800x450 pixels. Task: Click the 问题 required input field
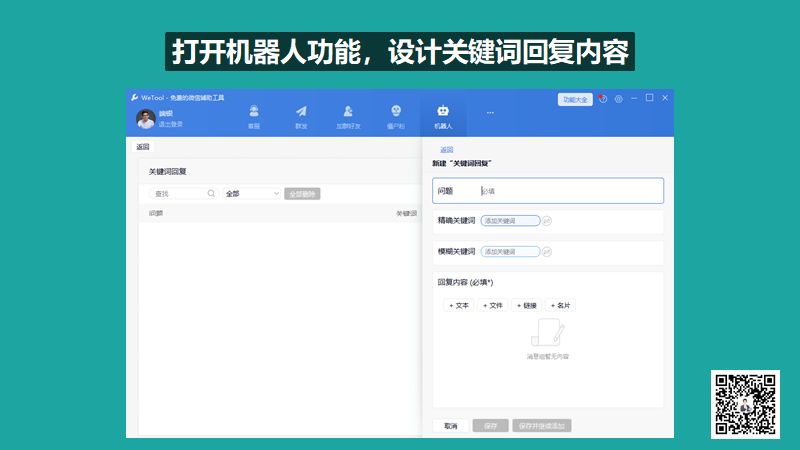point(568,190)
